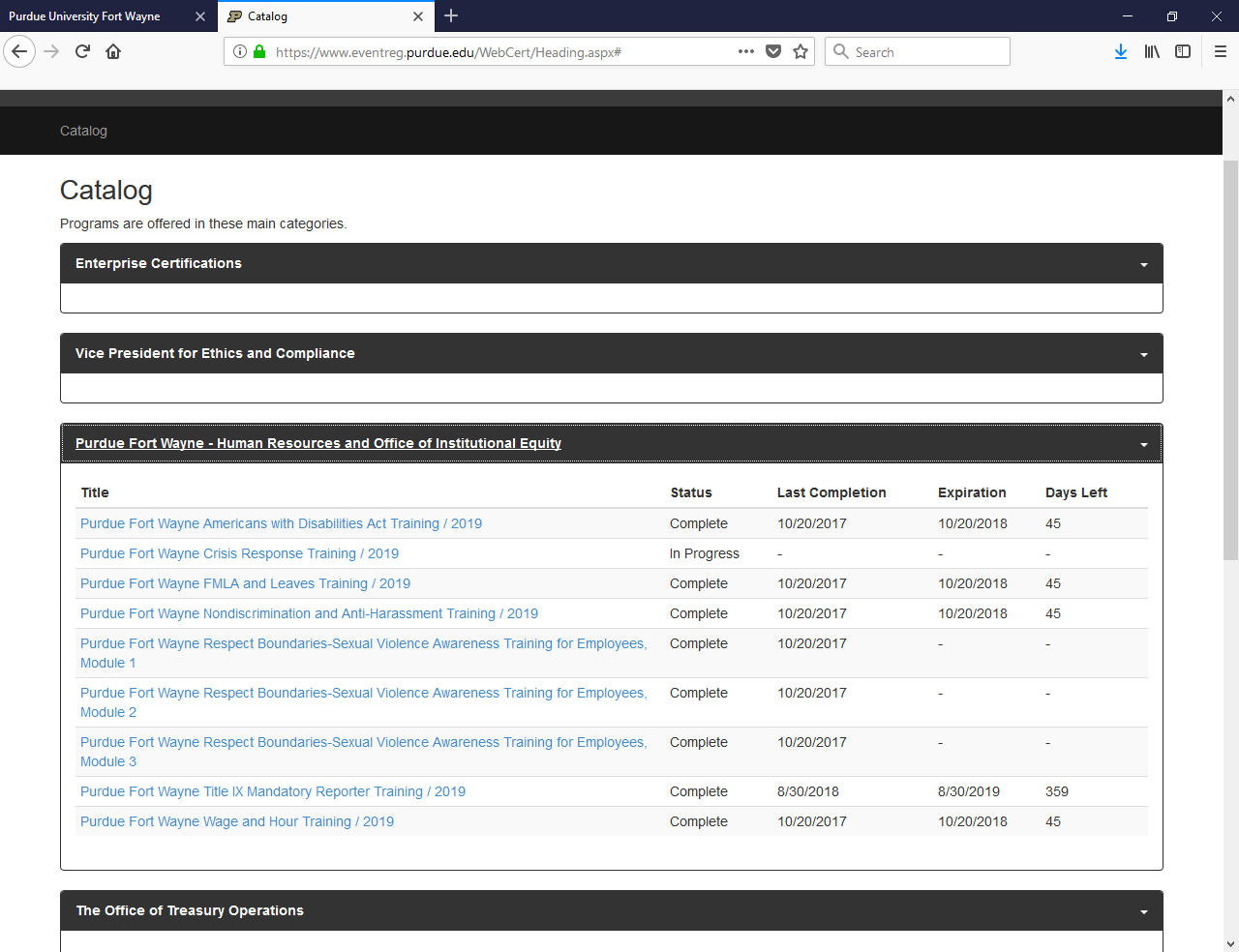Viewport: 1239px width, 952px height.
Task: Open Respect Boundaries training Module 1
Action: point(364,653)
